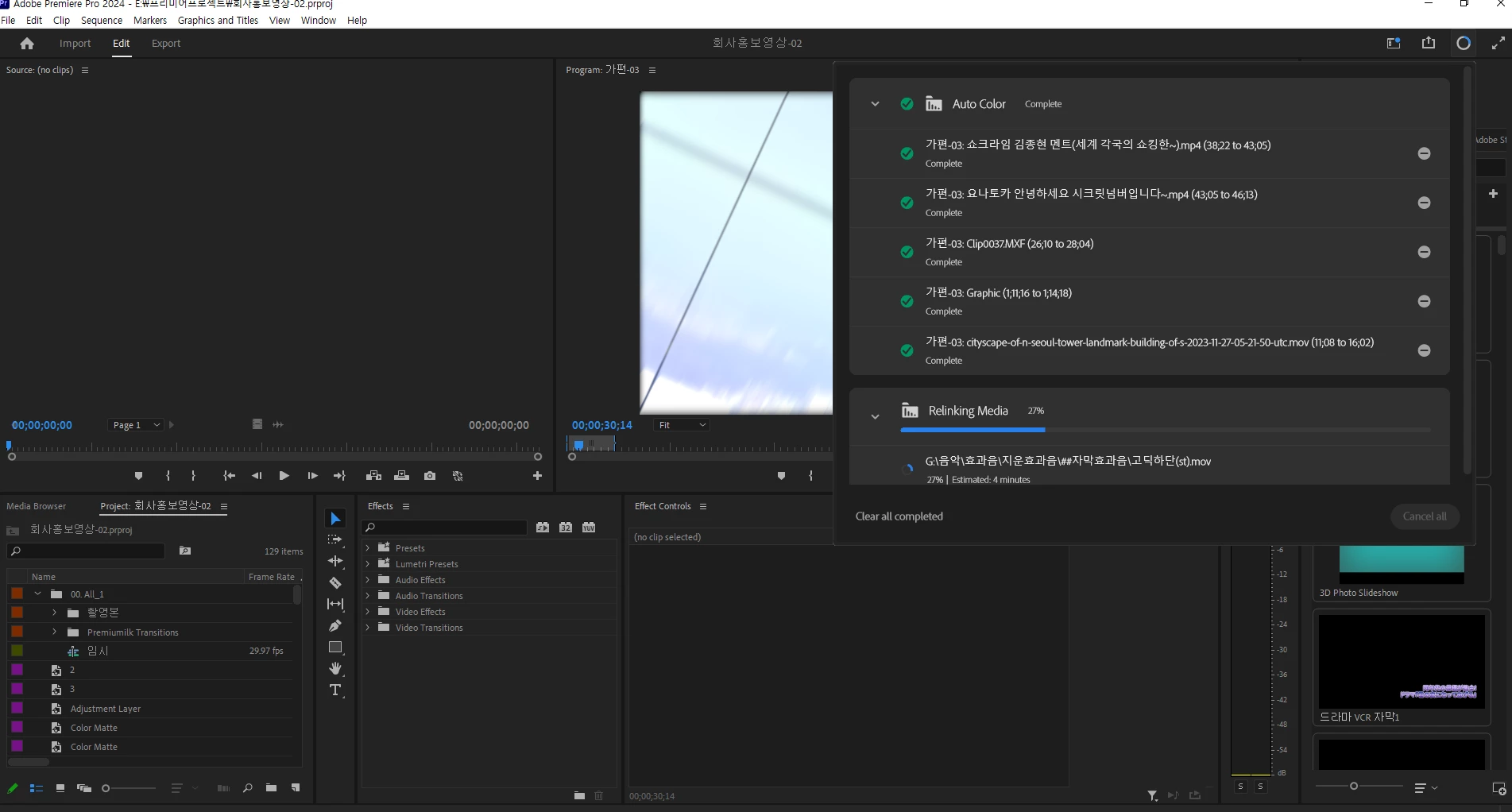Toggle the progress dashboard circle icon
The width and height of the screenshot is (1512, 812).
1464,43
